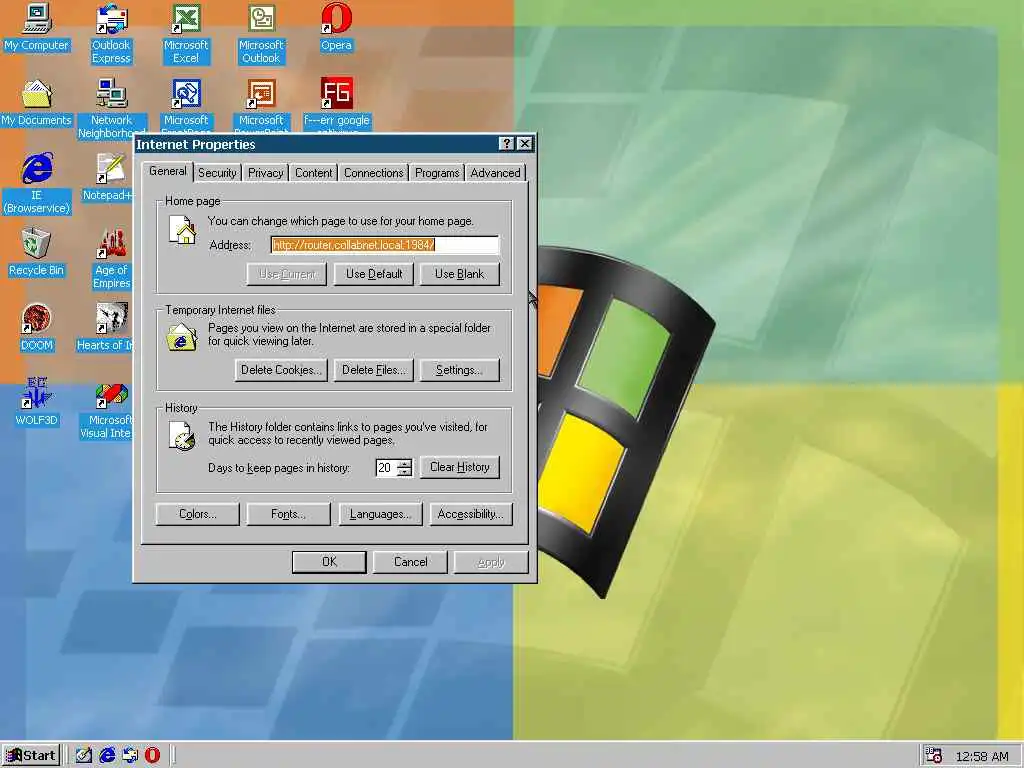Click the Temporary Internet files folder icon
This screenshot has width=1024, height=768.
coord(182,337)
